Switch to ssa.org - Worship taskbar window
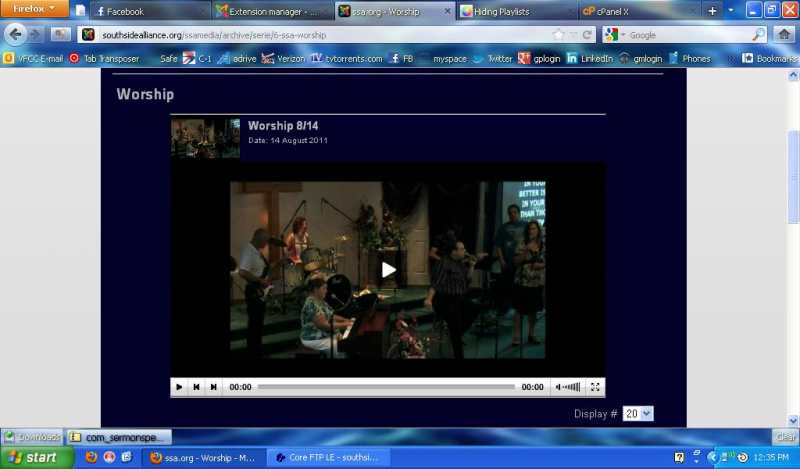 click(x=203, y=458)
